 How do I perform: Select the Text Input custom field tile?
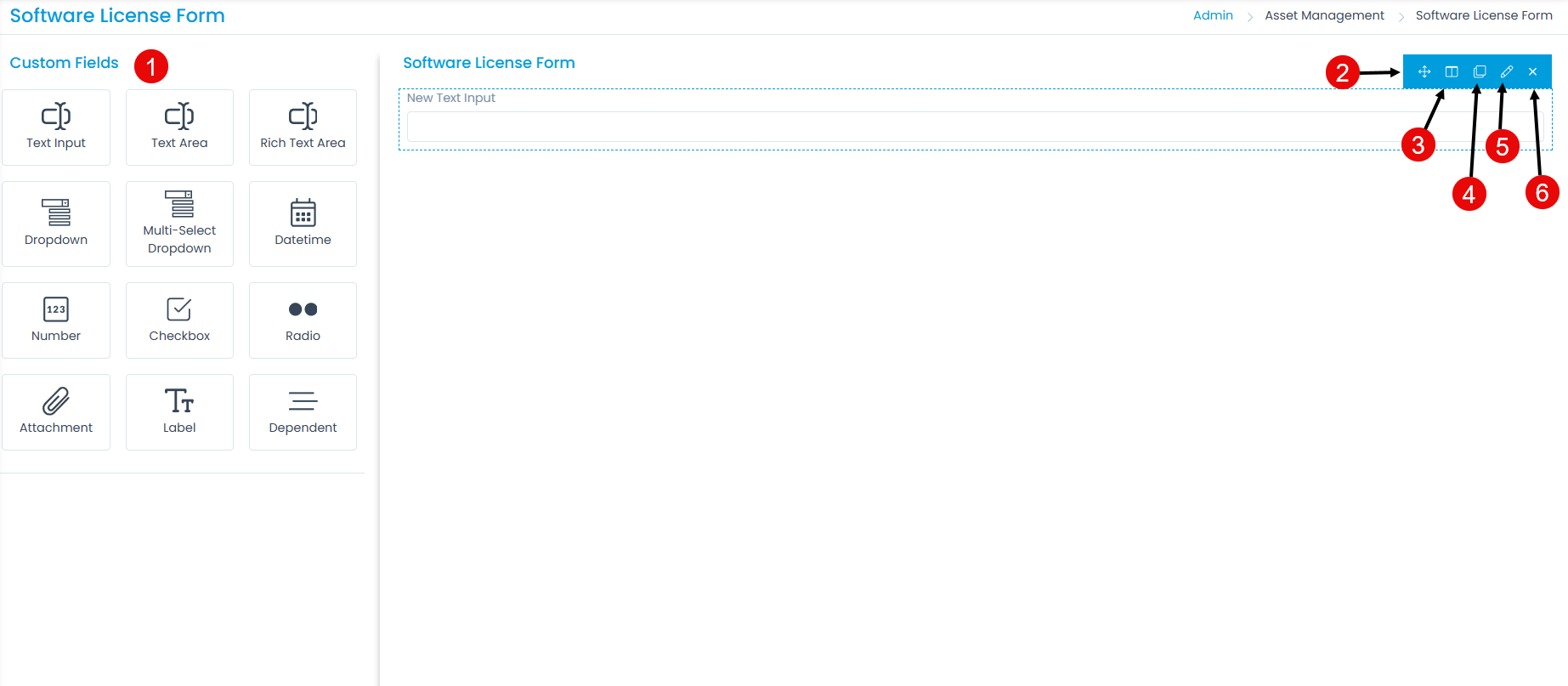coord(56,128)
